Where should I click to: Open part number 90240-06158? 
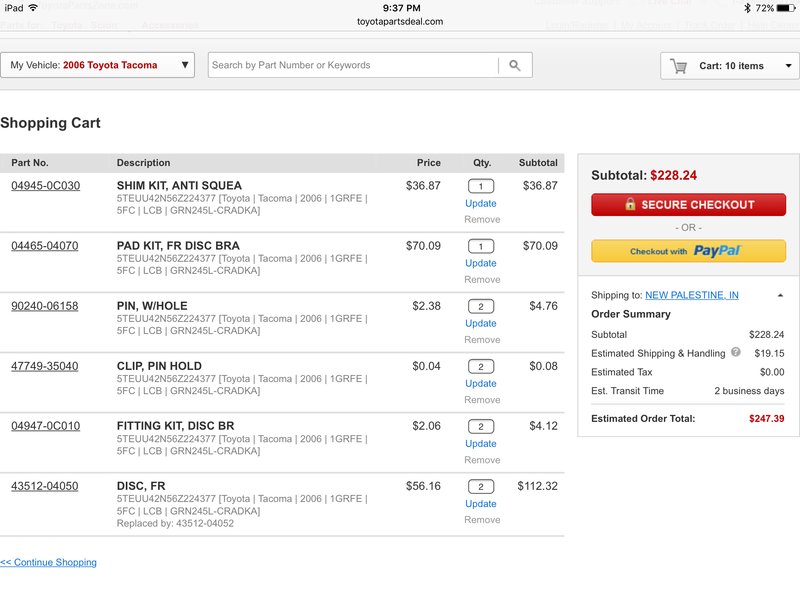pos(45,306)
